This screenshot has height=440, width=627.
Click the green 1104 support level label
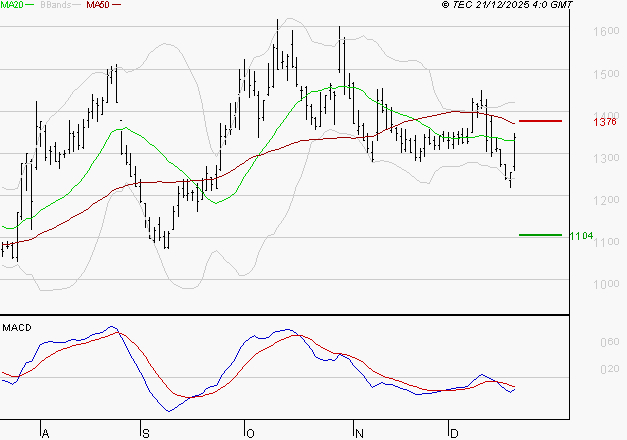[x=581, y=236]
